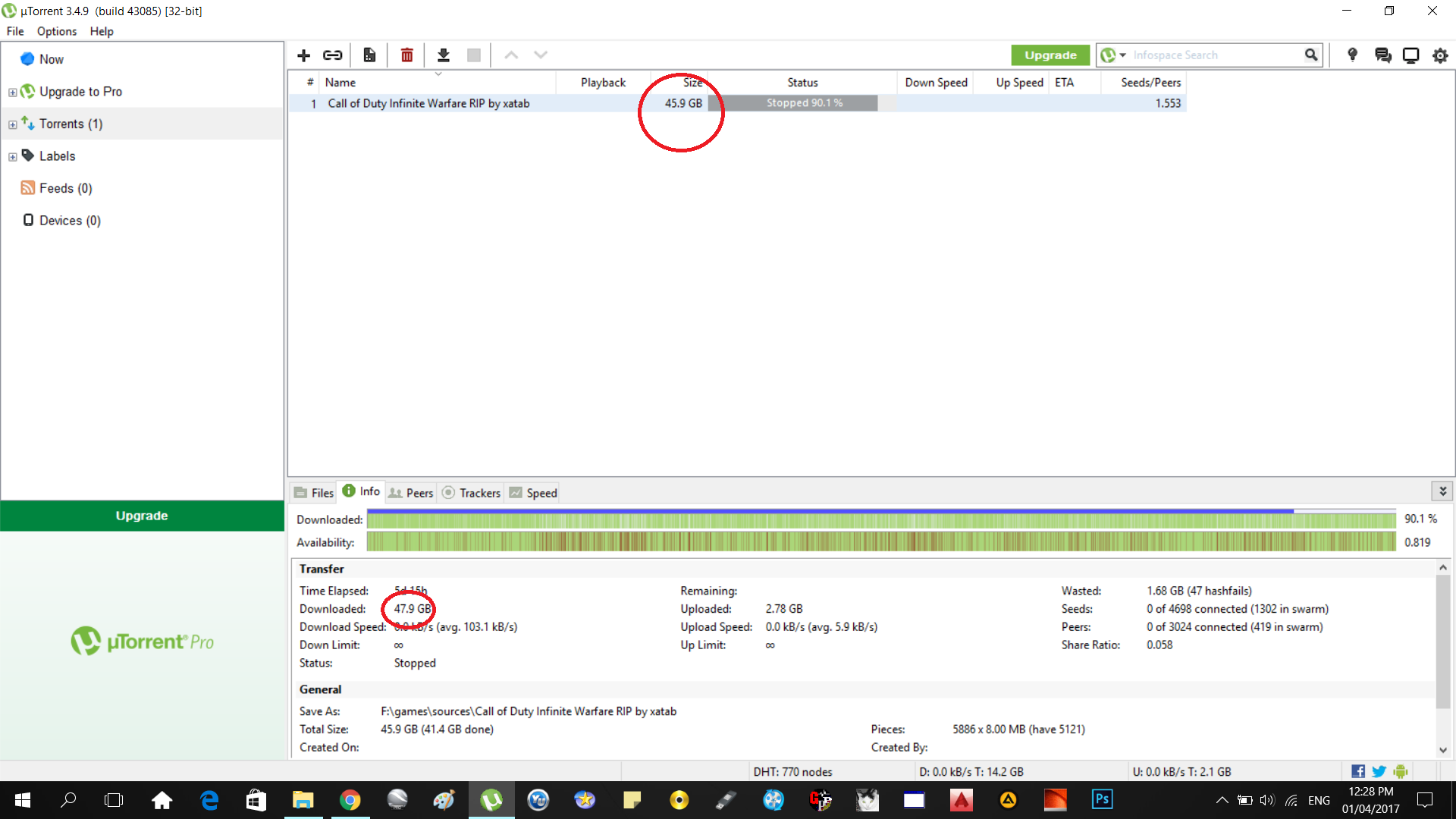1456x819 pixels.
Task: Select Feeds (0) in sidebar
Action: (x=65, y=188)
